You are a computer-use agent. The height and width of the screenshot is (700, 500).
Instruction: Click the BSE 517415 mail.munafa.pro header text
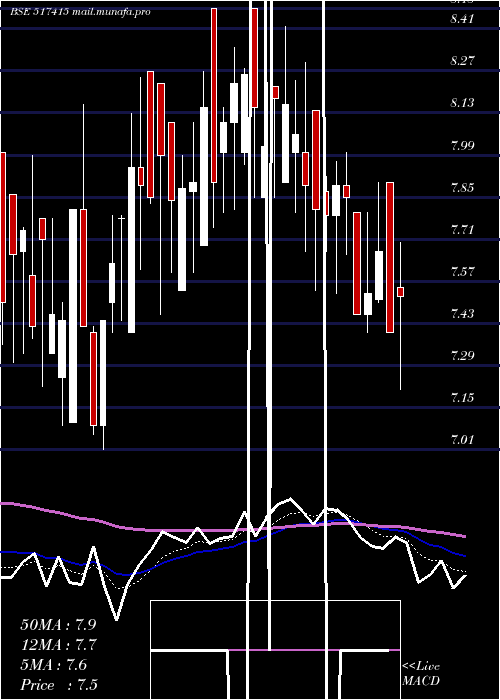tap(80, 12)
